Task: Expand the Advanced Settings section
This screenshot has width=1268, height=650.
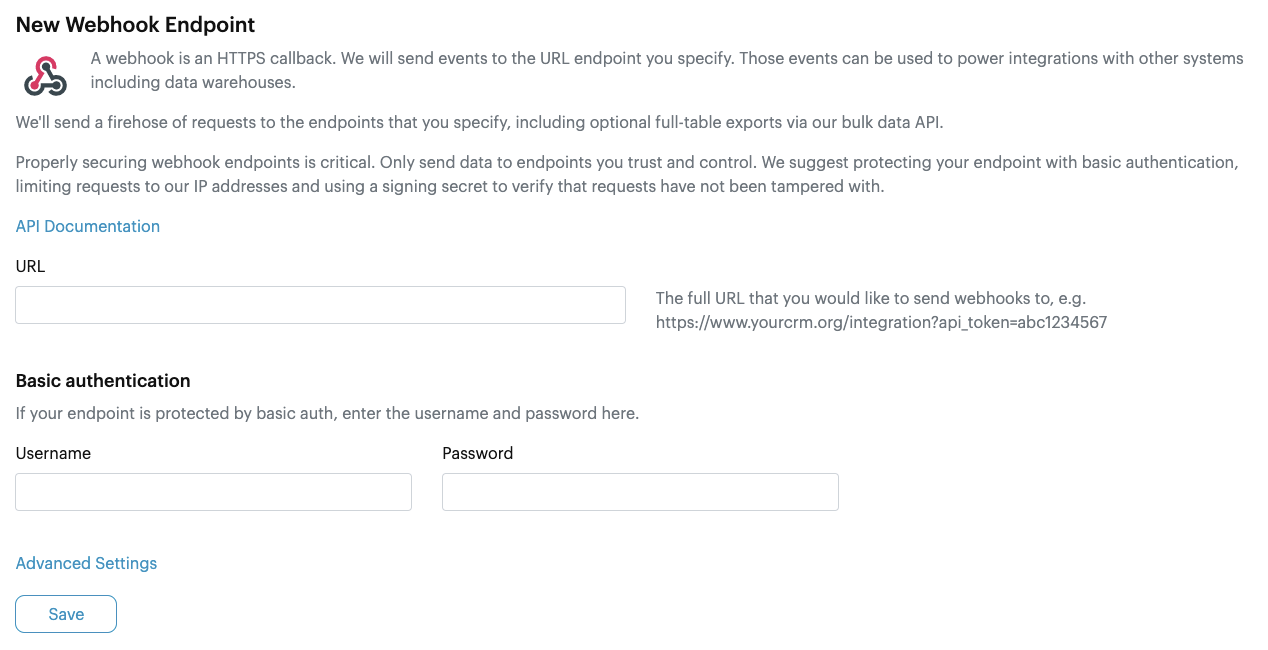Action: pyautogui.click(x=86, y=563)
